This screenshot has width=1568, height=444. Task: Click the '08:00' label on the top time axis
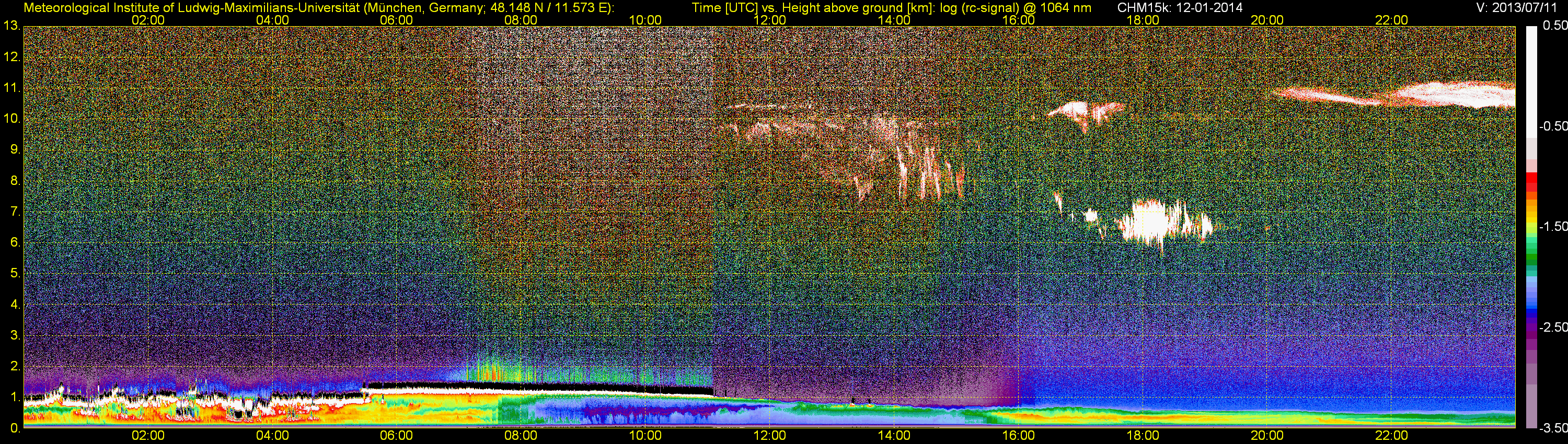pos(521,20)
